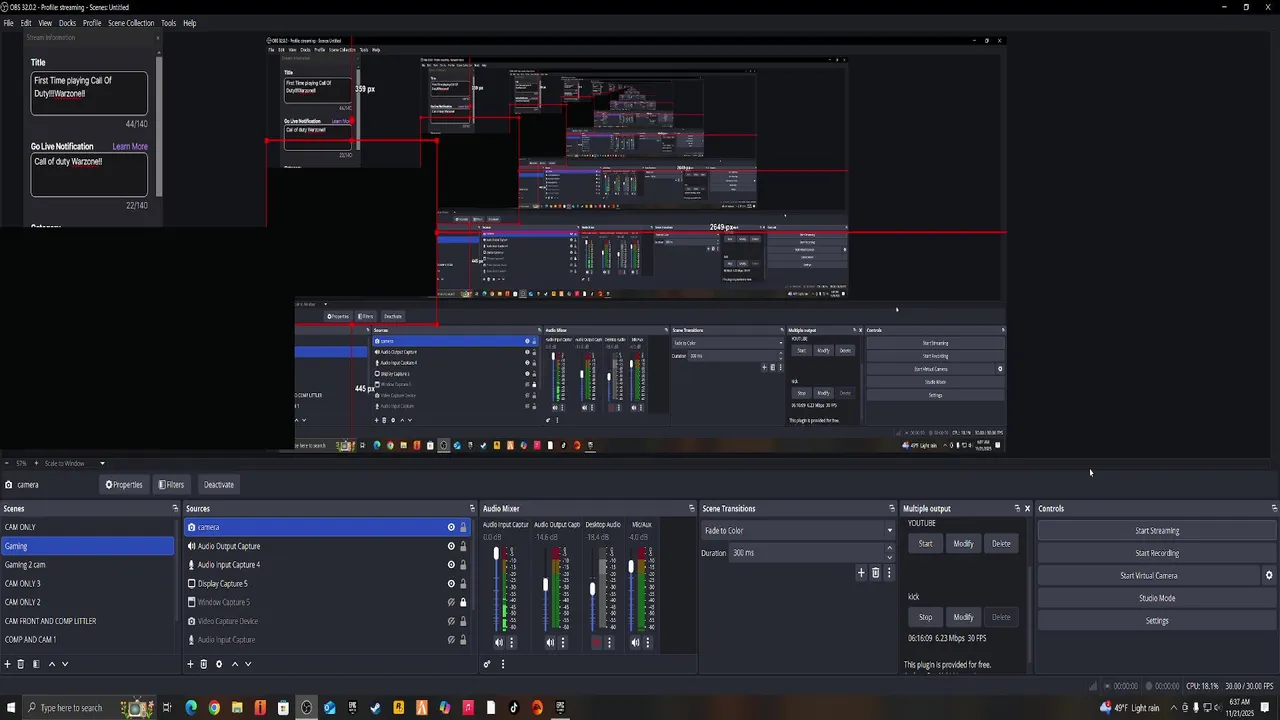
Task: Hide the Display Capture 5 source
Action: (x=451, y=584)
